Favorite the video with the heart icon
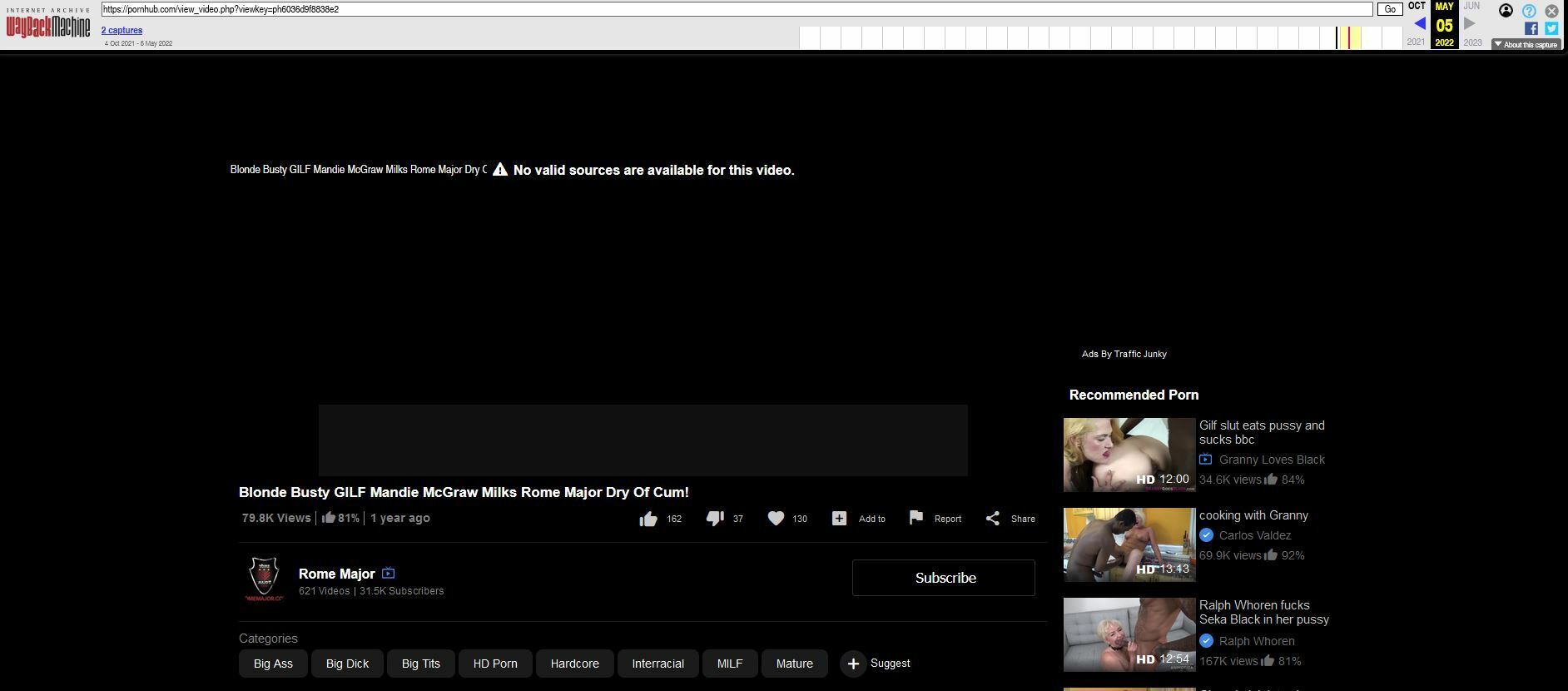The width and height of the screenshot is (1568, 691). [776, 518]
